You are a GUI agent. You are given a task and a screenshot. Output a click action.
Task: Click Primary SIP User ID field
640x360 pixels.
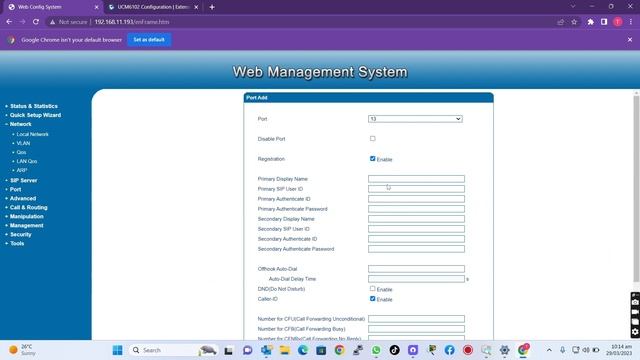[416, 189]
